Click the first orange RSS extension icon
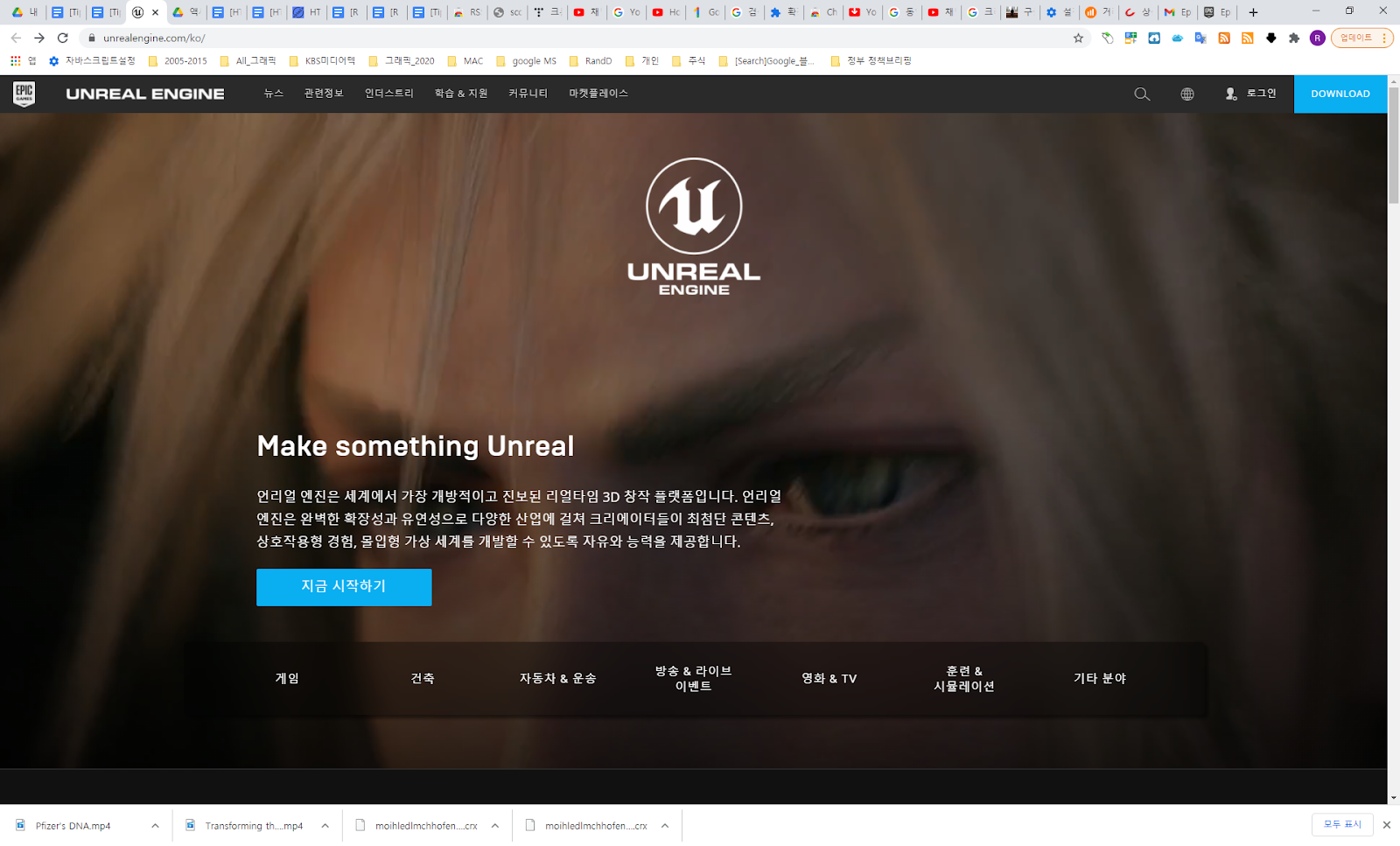This screenshot has height=846, width=1400. pyautogui.click(x=1224, y=38)
